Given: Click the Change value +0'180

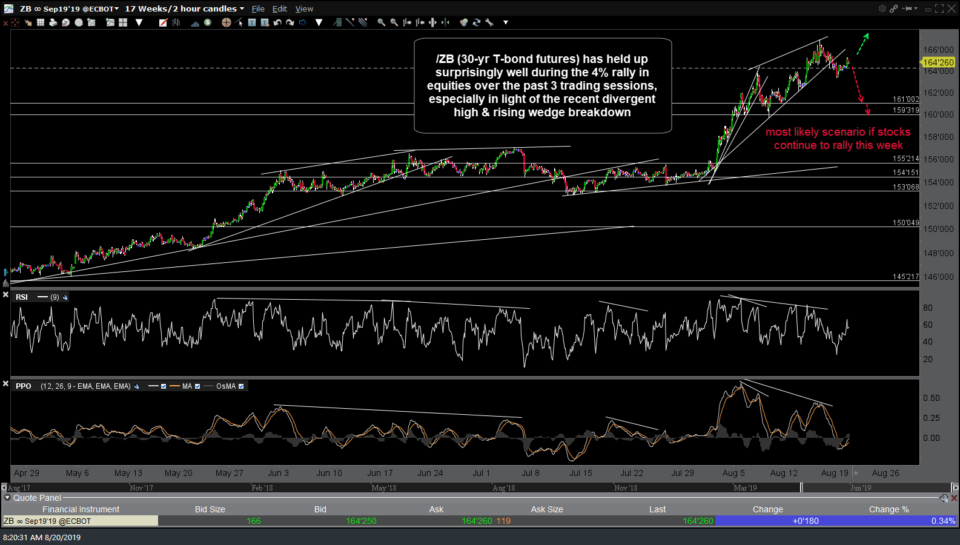Looking at the screenshot, I should [x=805, y=521].
